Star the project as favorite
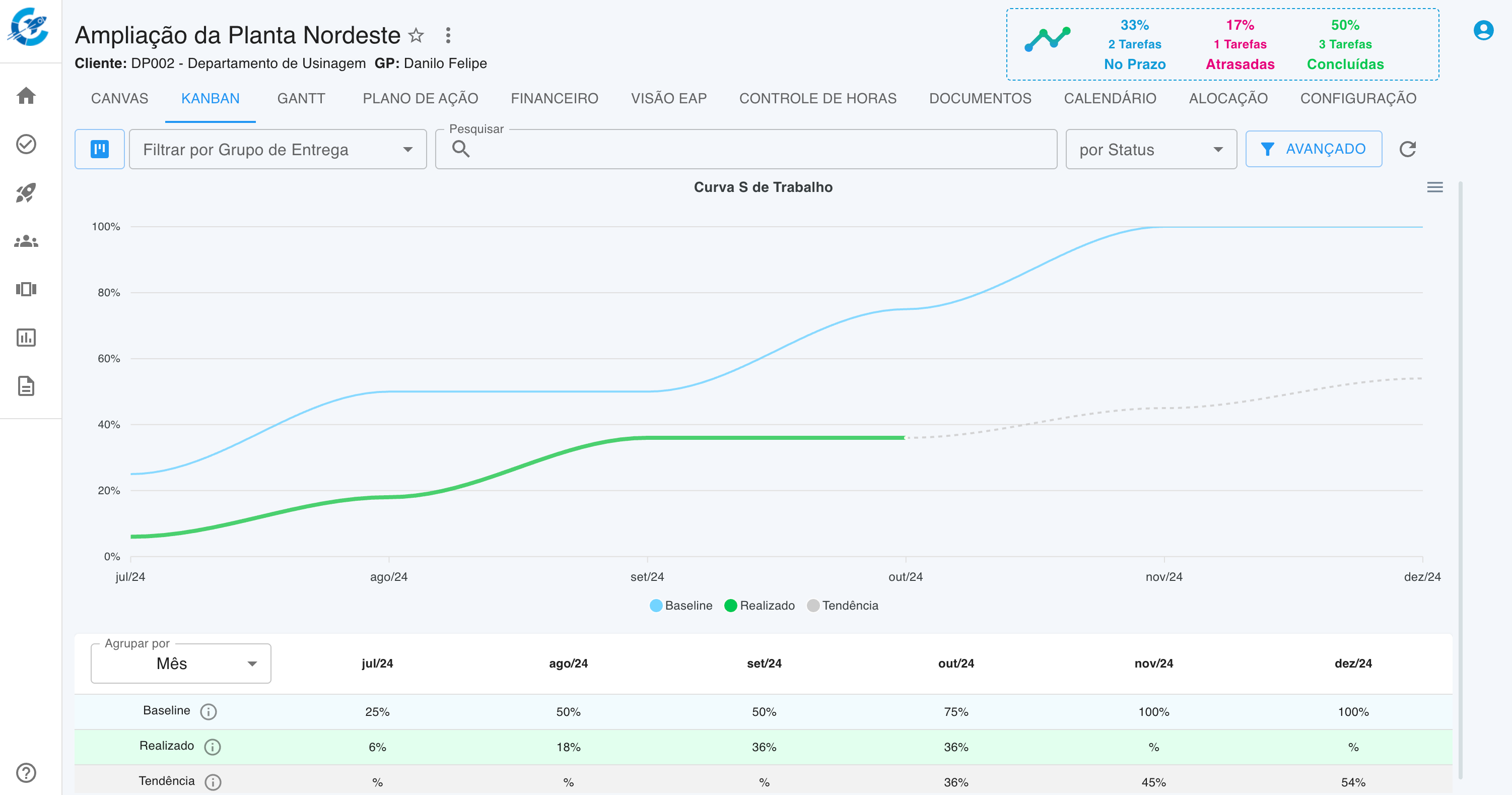Viewport: 1512px width, 795px height. (x=416, y=35)
